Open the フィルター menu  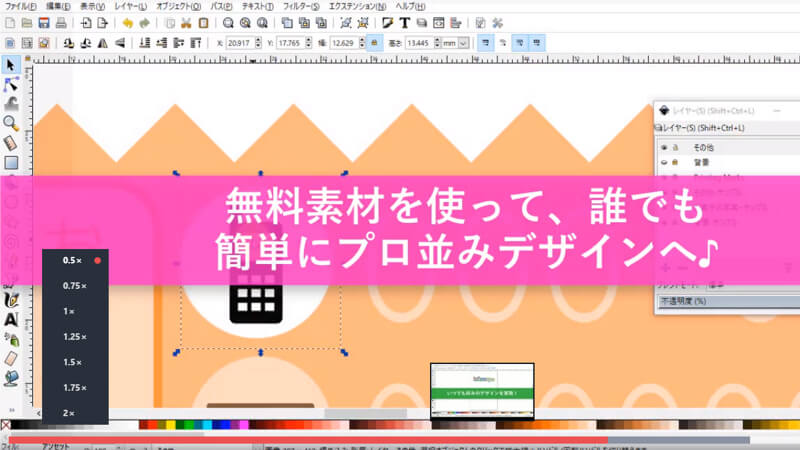pyautogui.click(x=301, y=6)
